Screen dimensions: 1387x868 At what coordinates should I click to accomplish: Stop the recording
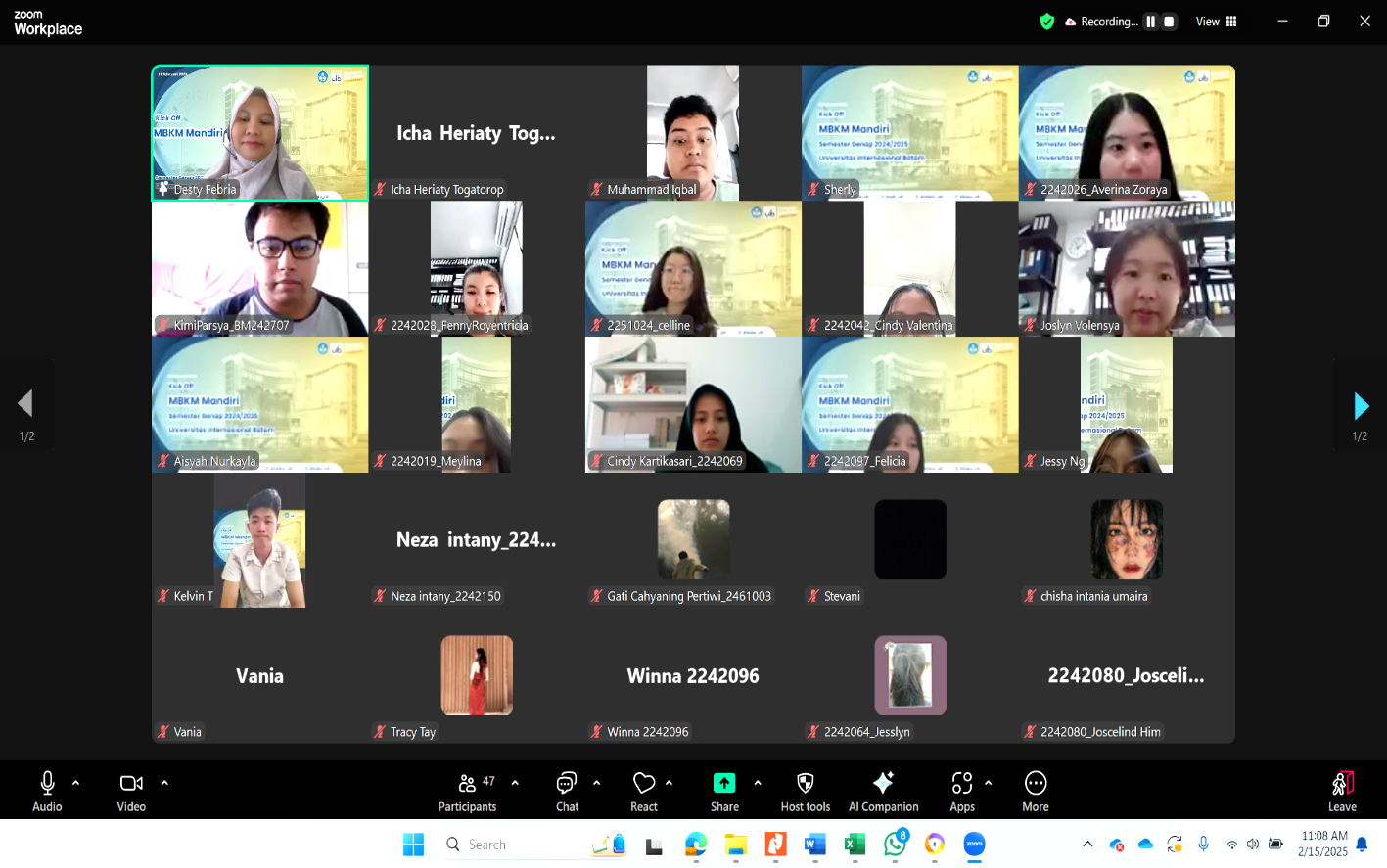pyautogui.click(x=1169, y=21)
